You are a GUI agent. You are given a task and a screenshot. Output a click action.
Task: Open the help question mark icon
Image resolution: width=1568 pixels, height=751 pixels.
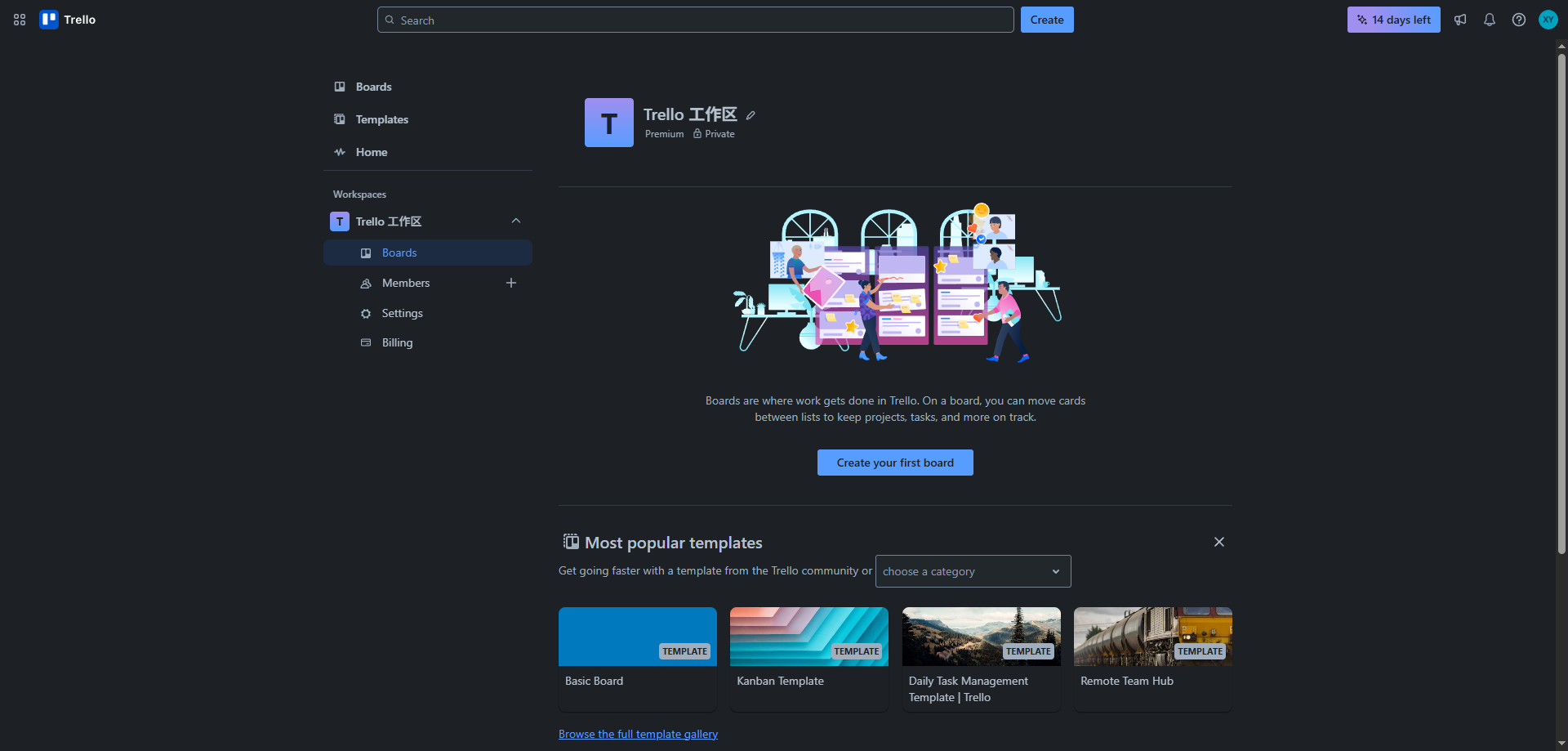[x=1519, y=20]
